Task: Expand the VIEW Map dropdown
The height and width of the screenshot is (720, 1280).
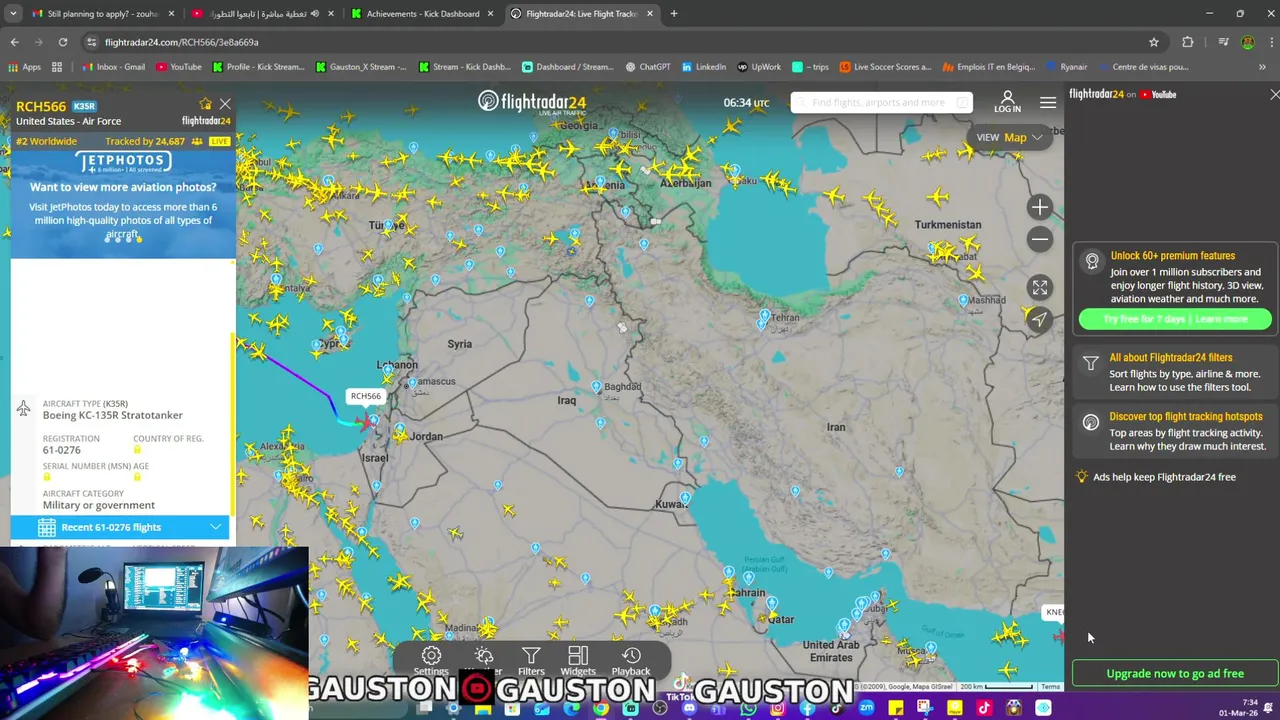Action: tap(1010, 137)
